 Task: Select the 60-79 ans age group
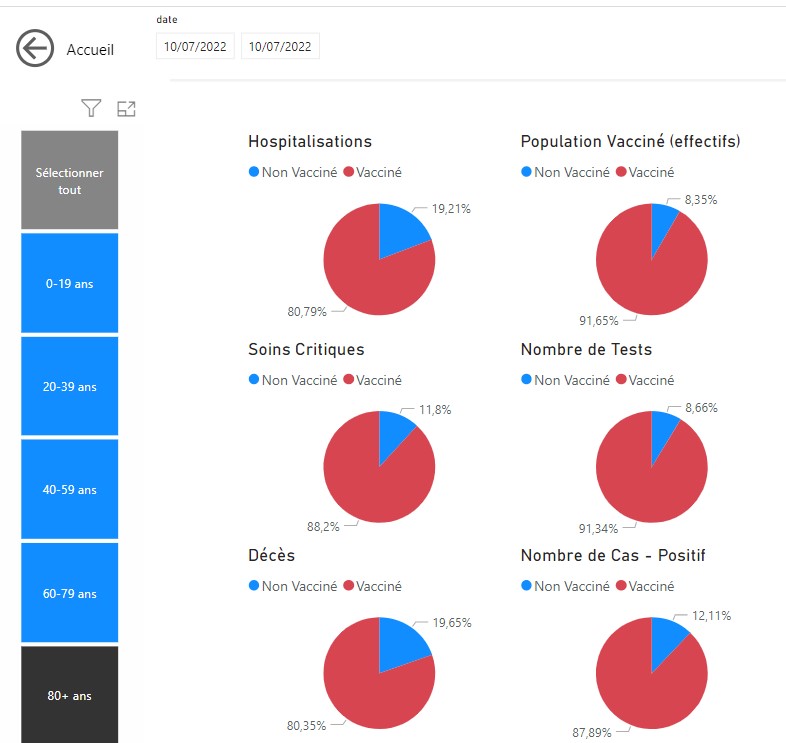click(70, 593)
